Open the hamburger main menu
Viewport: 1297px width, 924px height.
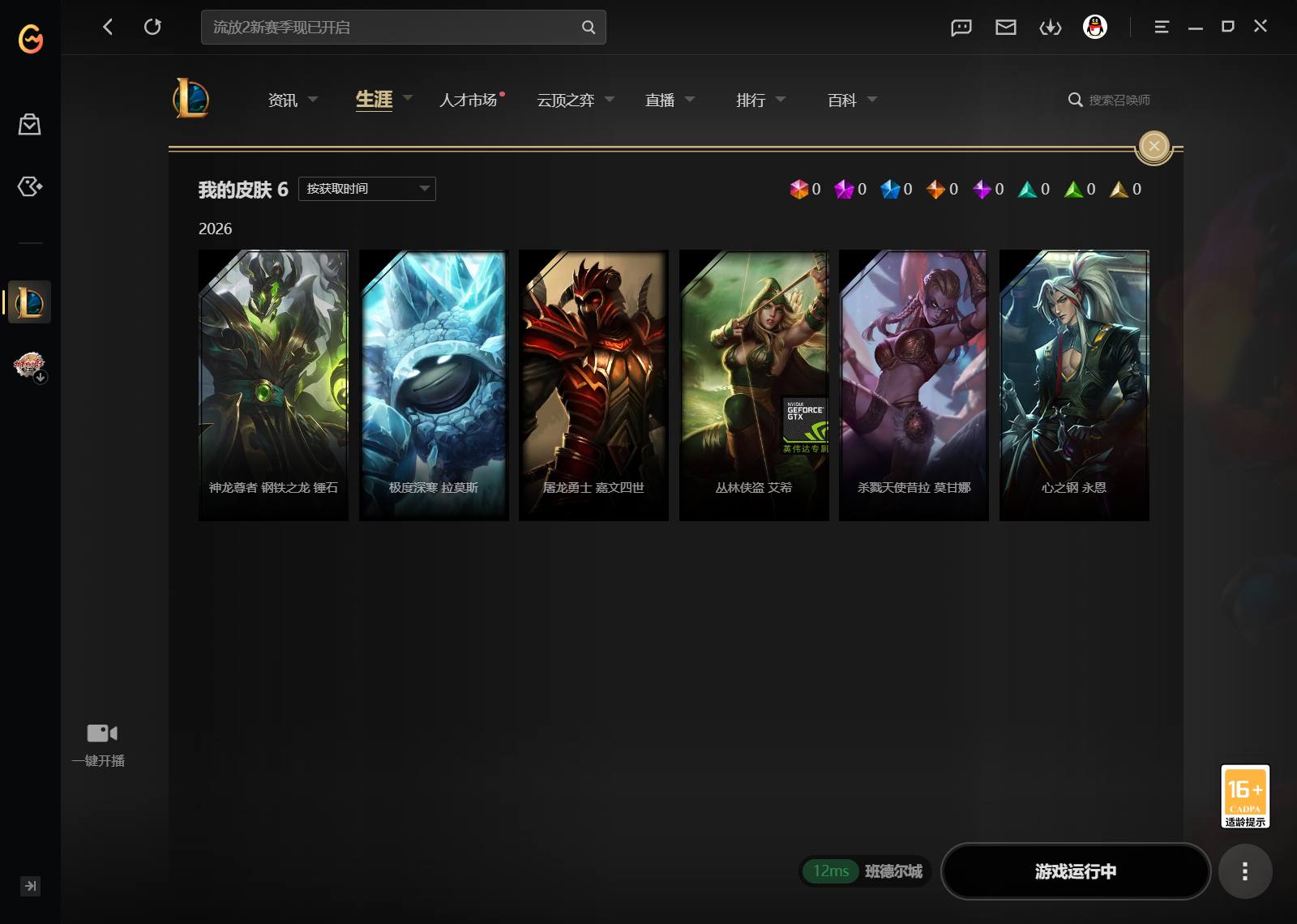(x=1162, y=27)
